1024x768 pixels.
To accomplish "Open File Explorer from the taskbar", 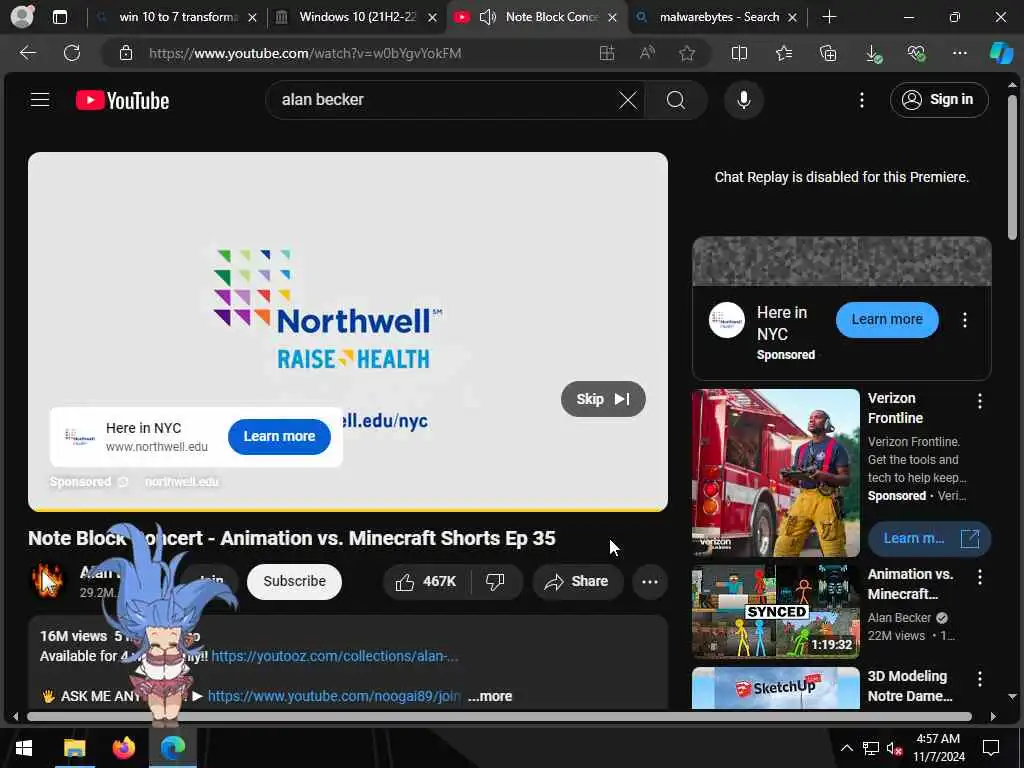I will 74,748.
